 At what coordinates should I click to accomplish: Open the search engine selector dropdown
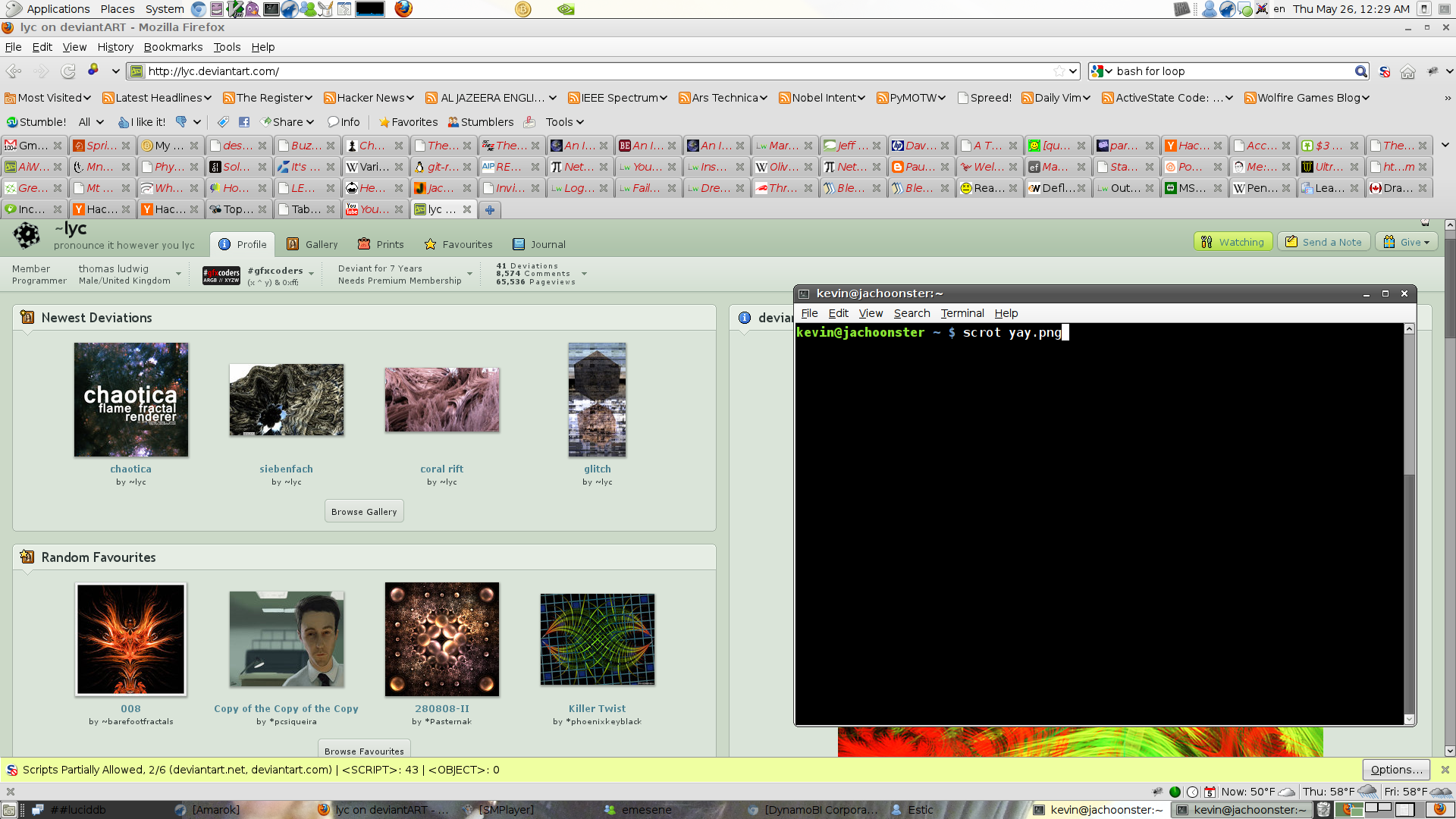1101,71
